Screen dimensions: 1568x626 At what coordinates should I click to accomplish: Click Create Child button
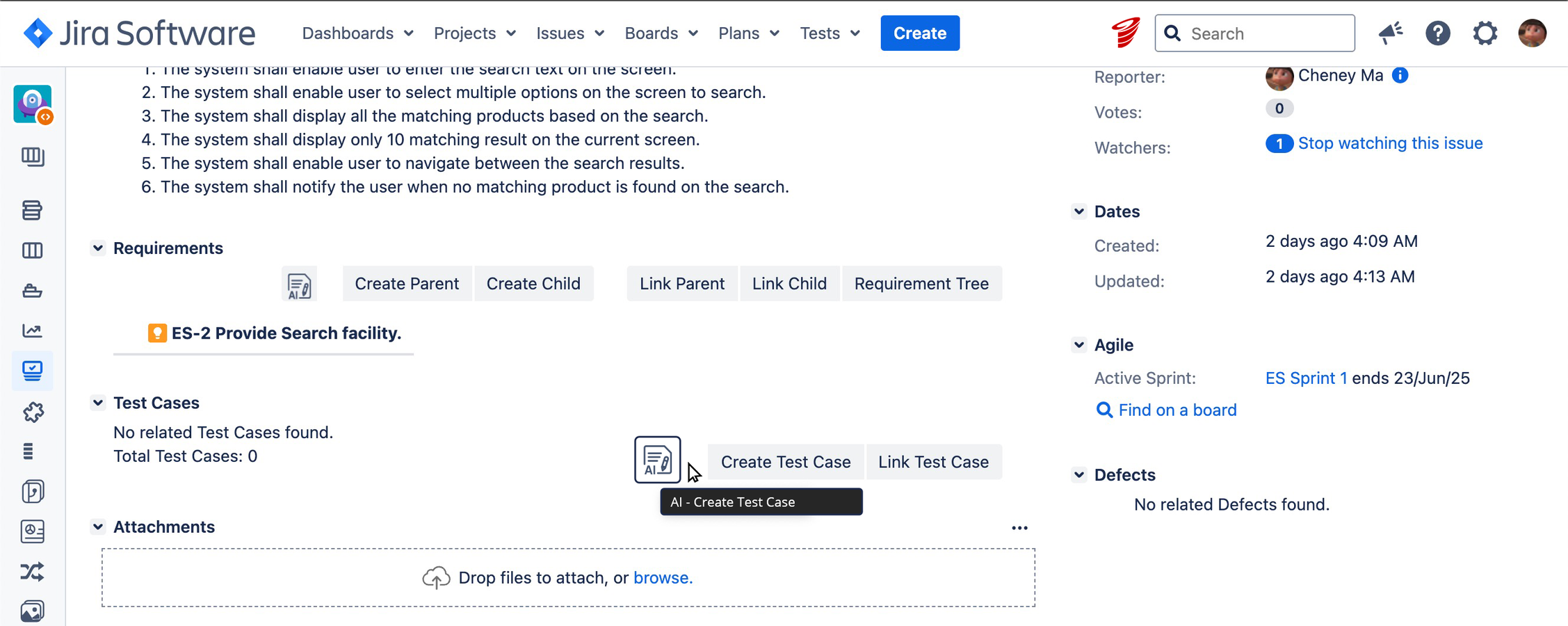(533, 284)
